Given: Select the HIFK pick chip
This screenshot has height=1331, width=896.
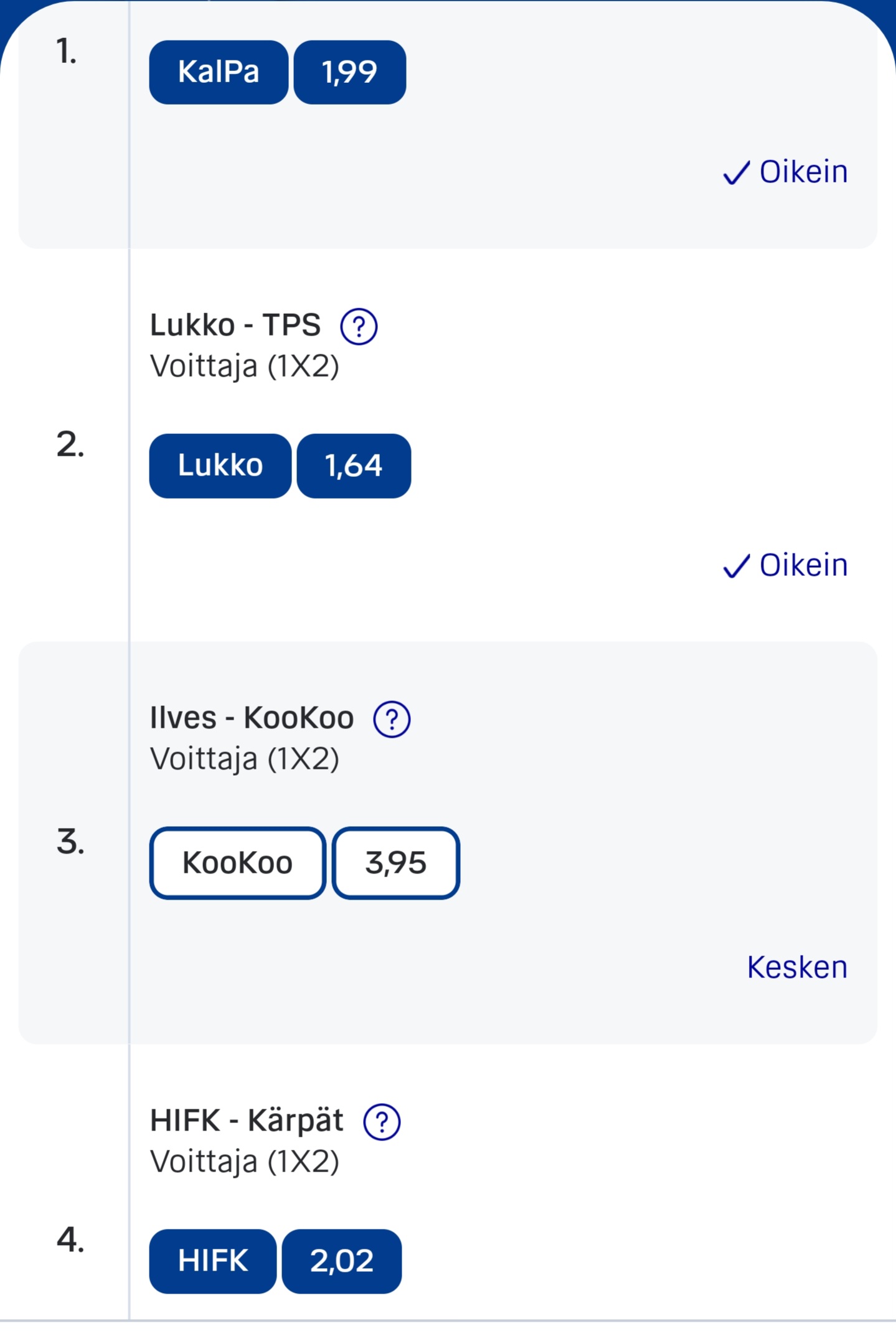Looking at the screenshot, I should [x=213, y=1261].
